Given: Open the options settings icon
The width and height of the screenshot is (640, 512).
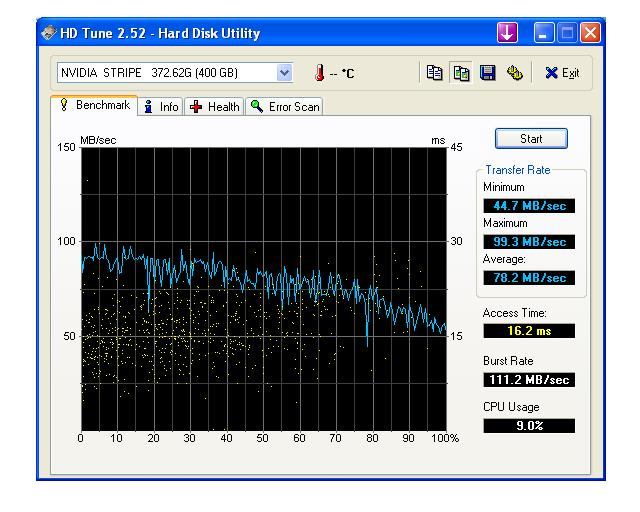Looking at the screenshot, I should click(514, 73).
